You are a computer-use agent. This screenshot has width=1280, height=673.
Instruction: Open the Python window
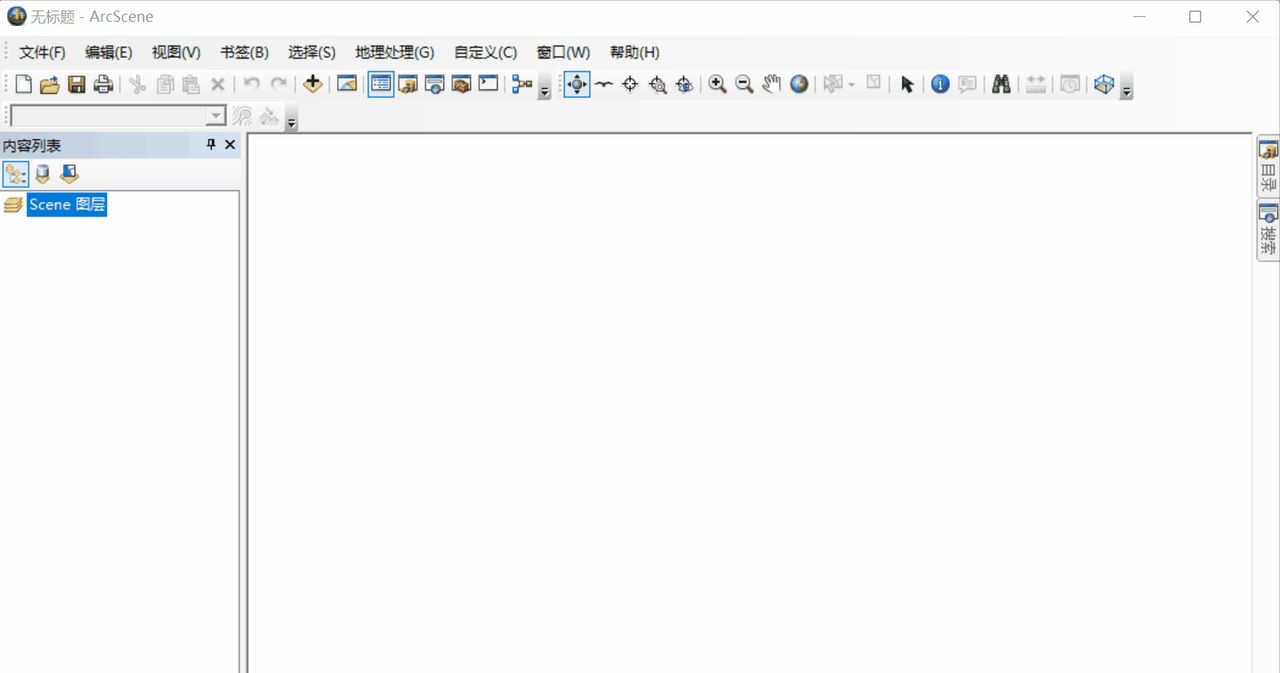tap(487, 84)
